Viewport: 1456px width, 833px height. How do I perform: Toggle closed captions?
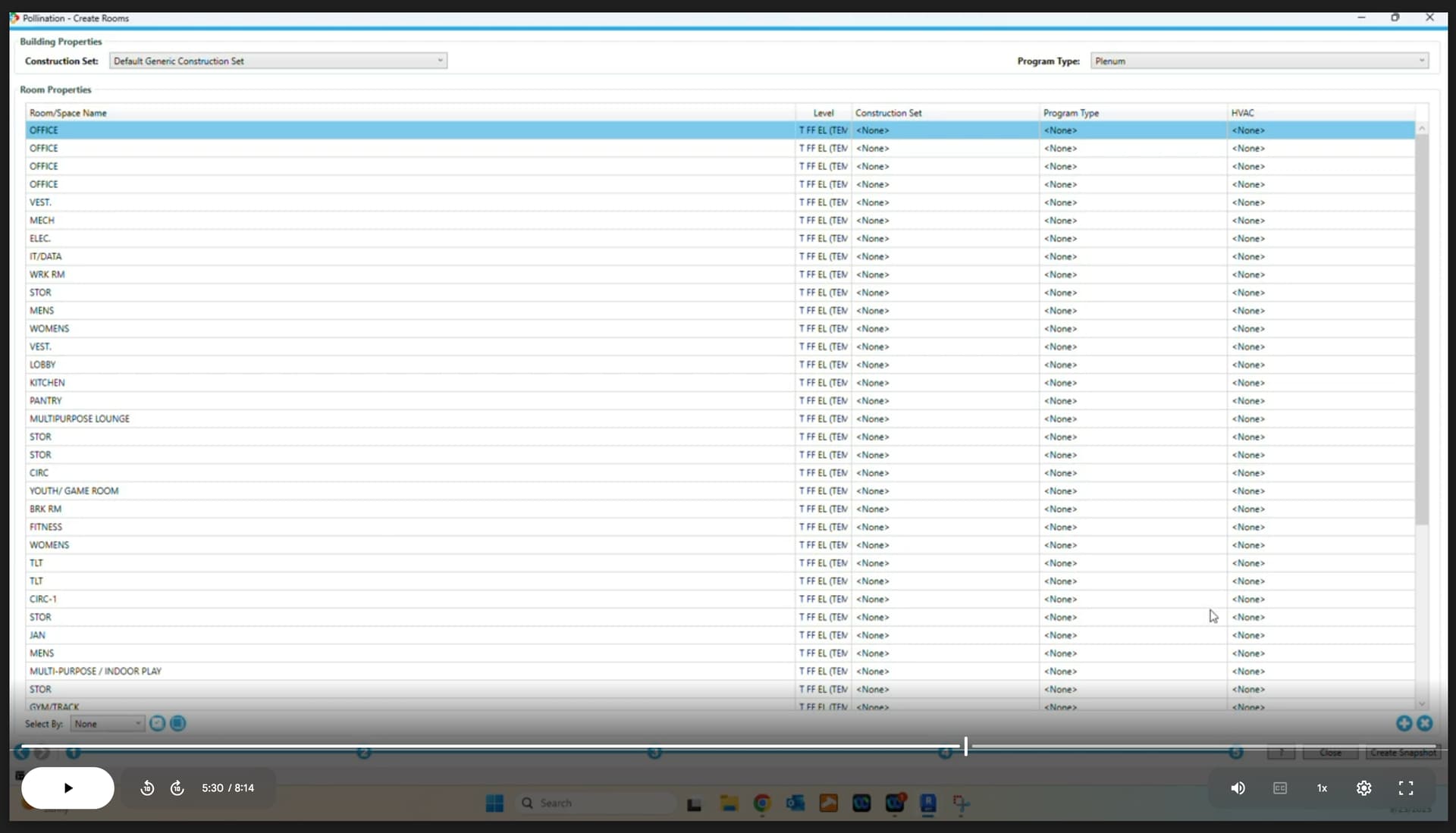point(1280,788)
